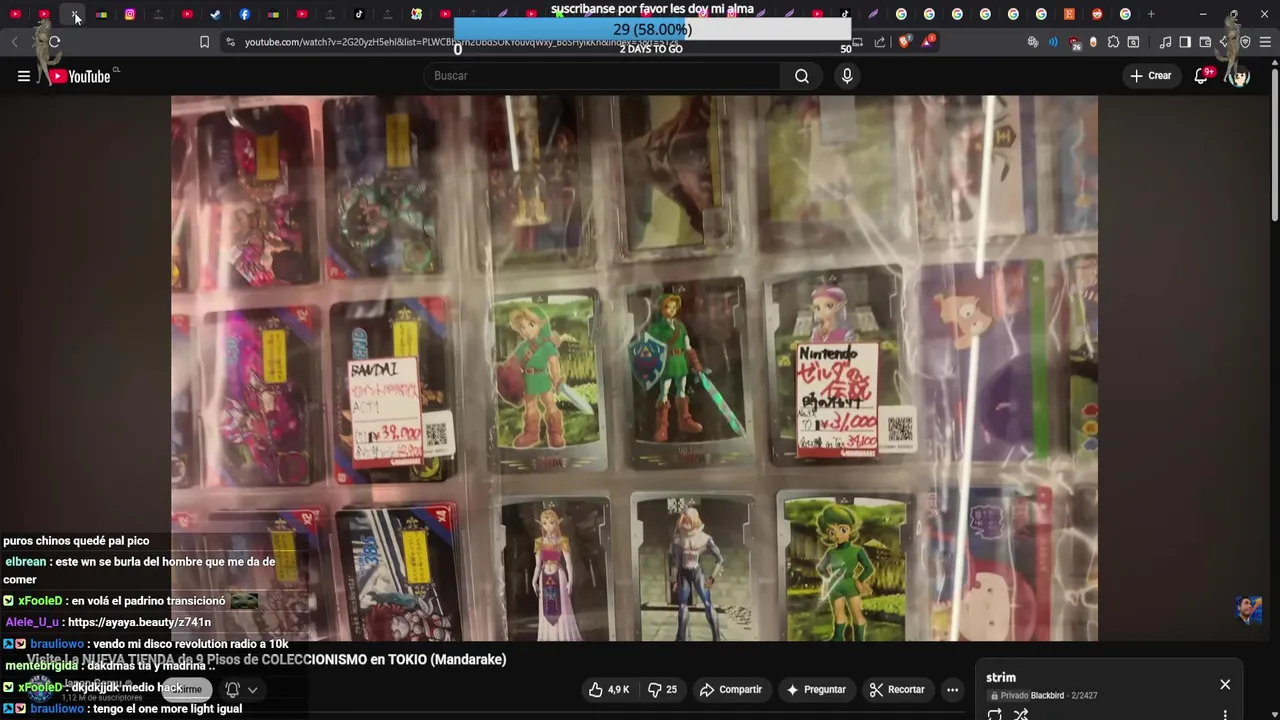Viewport: 1280px width, 720px height.
Task: Click the Recortar clip button
Action: coord(897,690)
